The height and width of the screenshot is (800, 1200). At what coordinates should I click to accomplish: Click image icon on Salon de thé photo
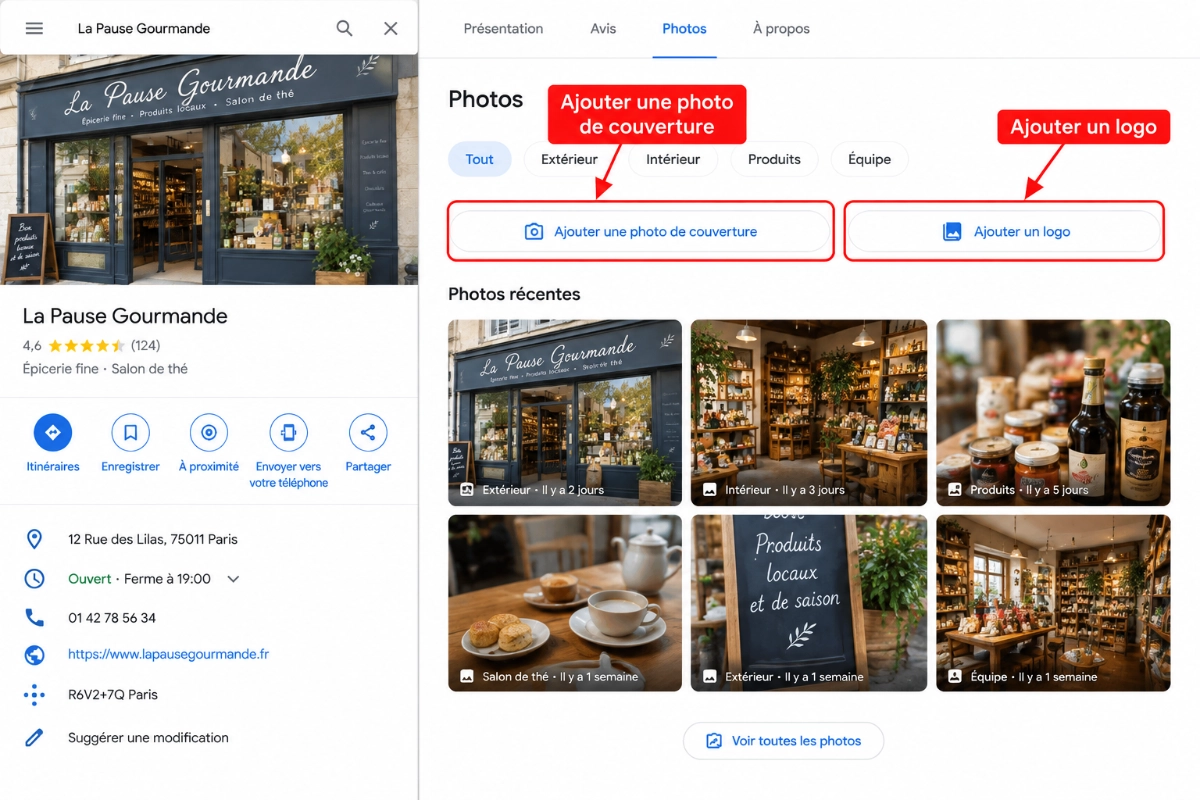(466, 677)
